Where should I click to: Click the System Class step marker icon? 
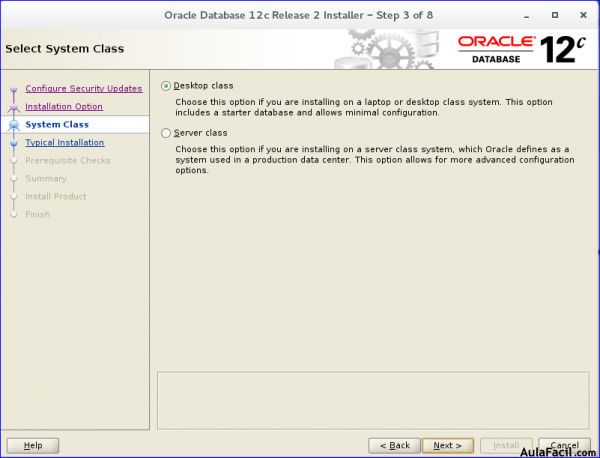point(14,125)
